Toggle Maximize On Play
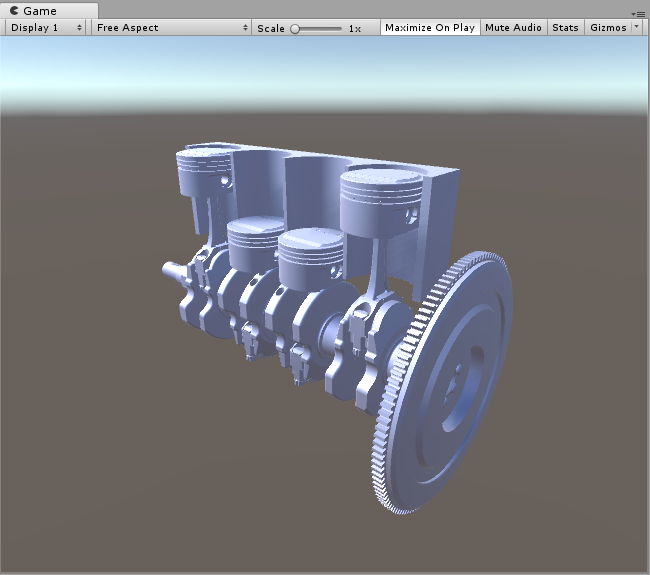Screen dimensions: 650x575 click(429, 28)
